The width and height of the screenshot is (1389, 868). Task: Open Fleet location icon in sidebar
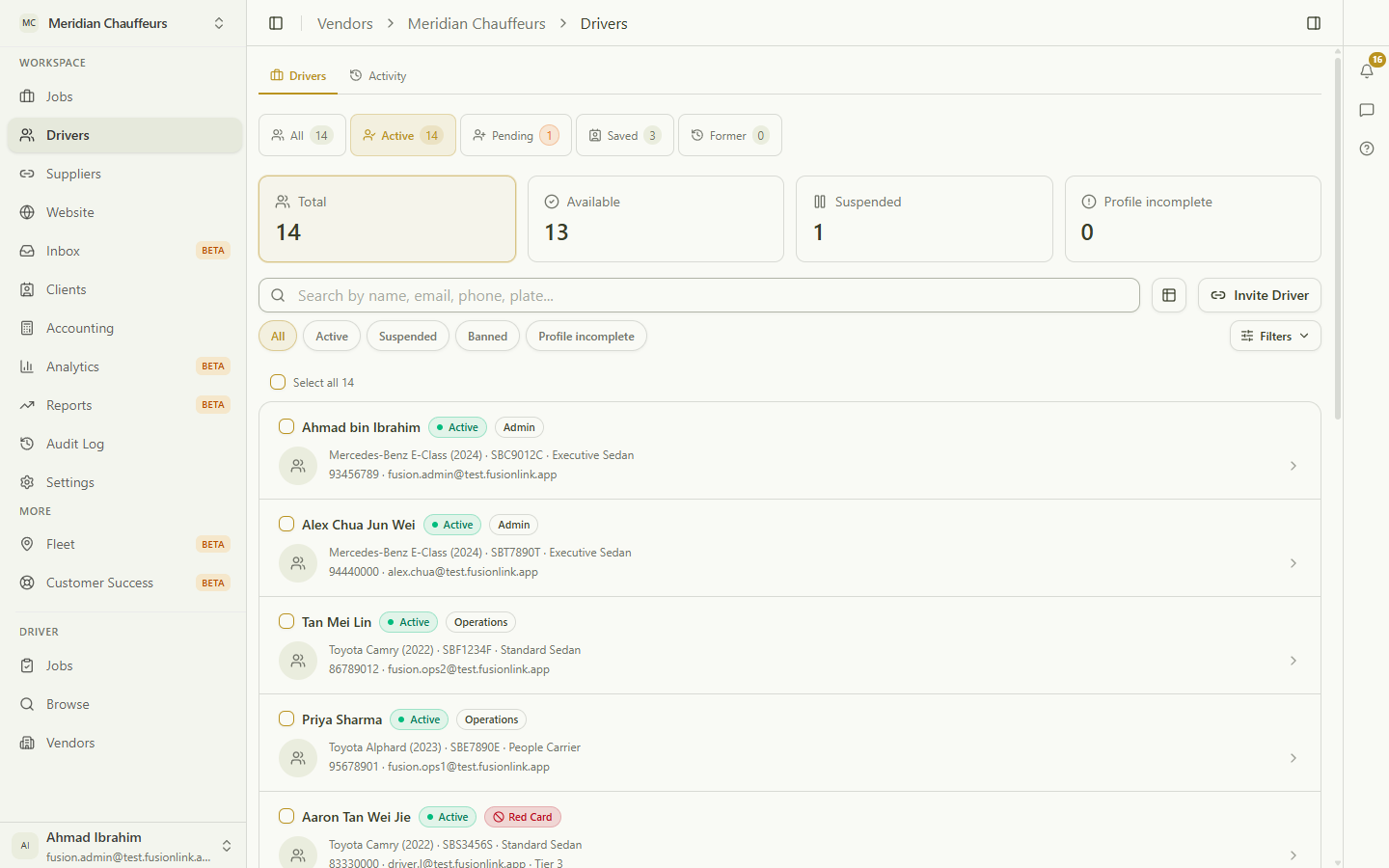point(27,544)
